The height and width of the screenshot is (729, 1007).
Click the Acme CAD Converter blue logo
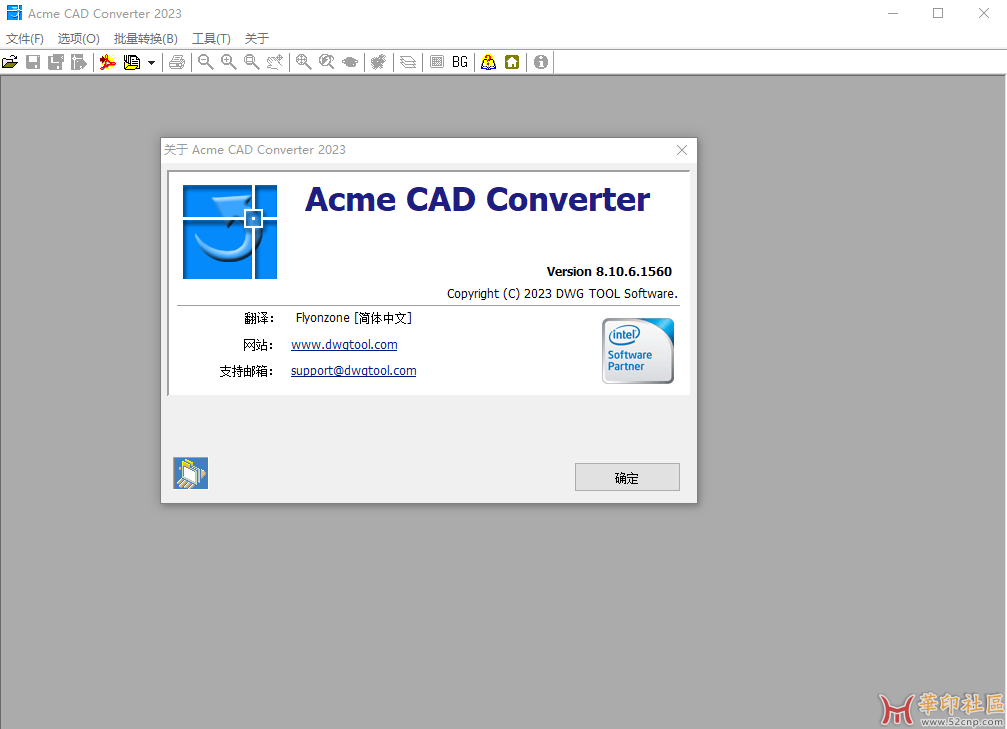230,232
